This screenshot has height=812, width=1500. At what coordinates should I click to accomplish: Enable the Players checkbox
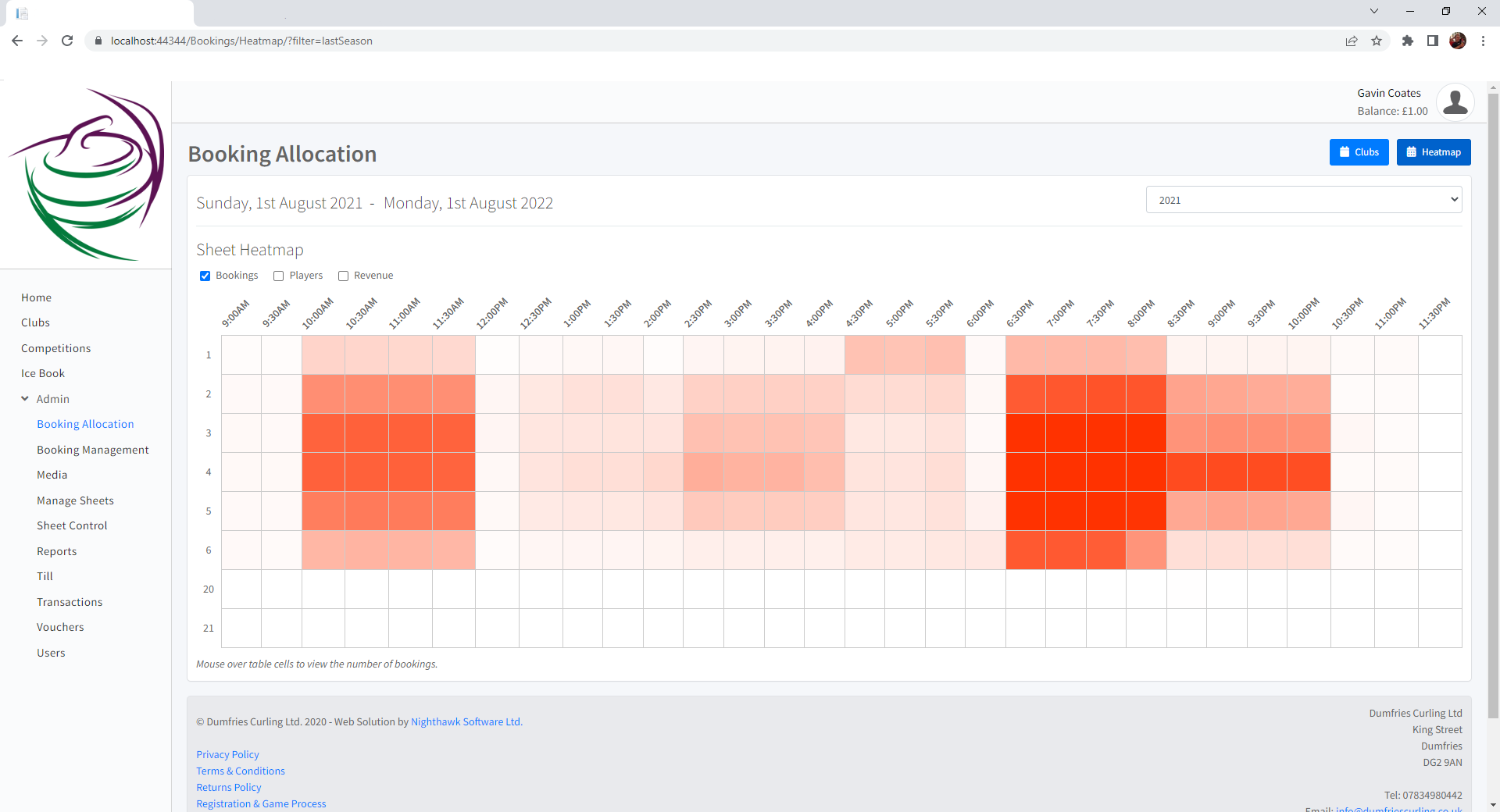point(279,276)
